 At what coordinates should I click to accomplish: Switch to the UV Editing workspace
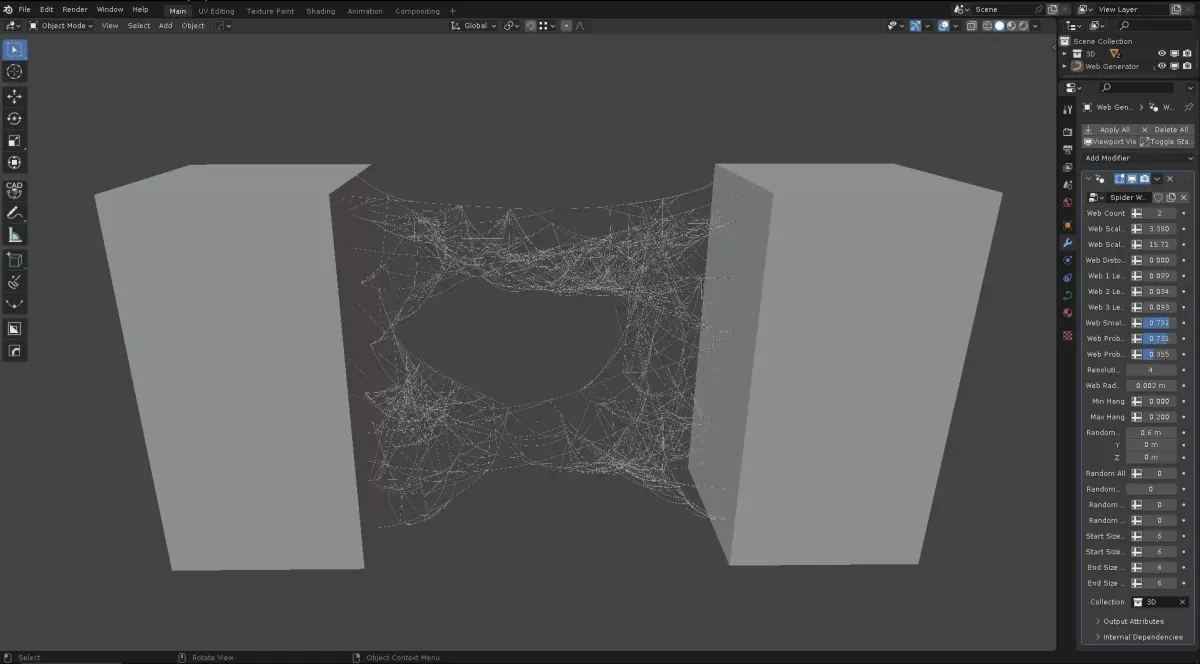(x=216, y=11)
